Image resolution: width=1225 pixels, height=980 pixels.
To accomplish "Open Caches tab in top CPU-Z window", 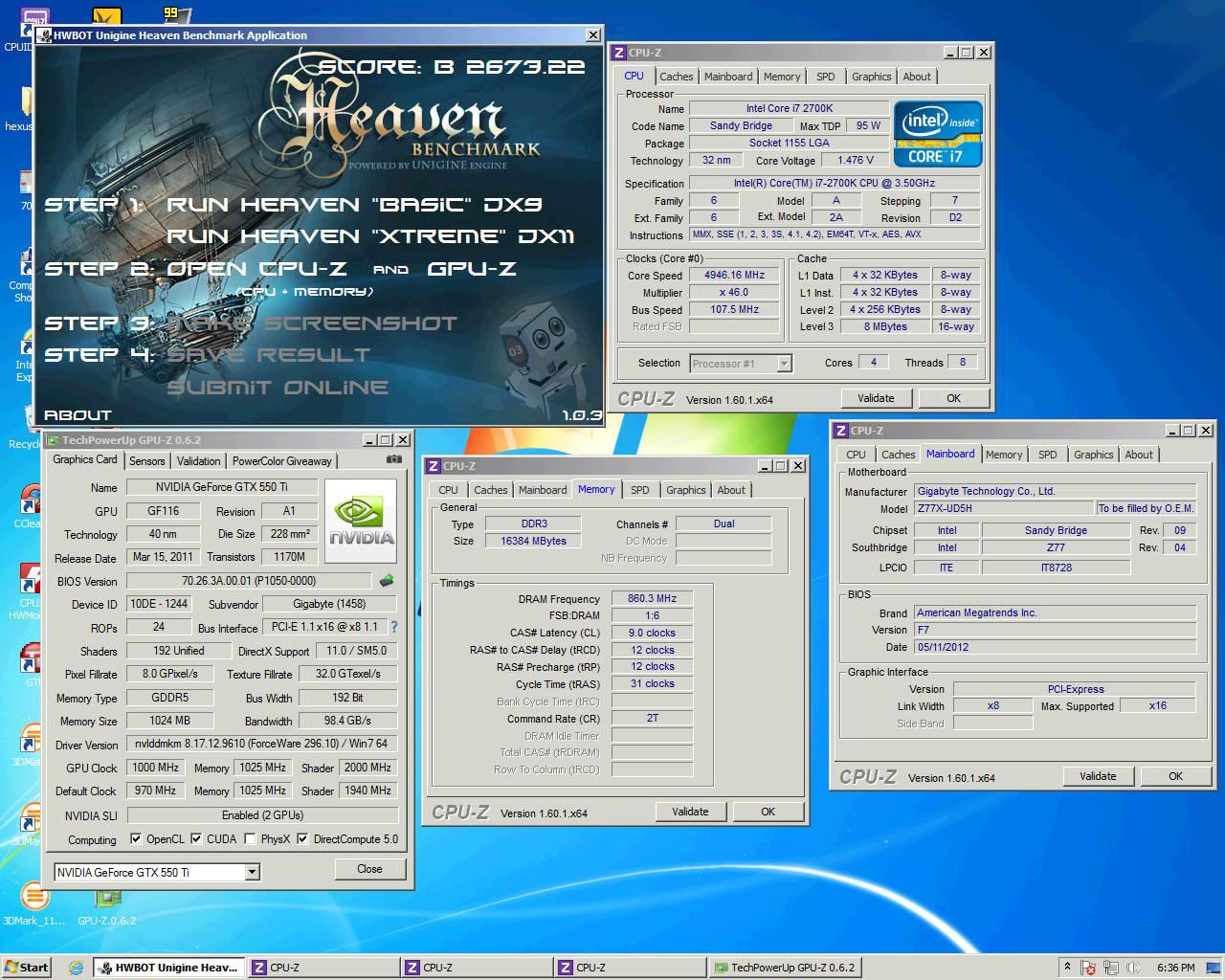I will [676, 77].
